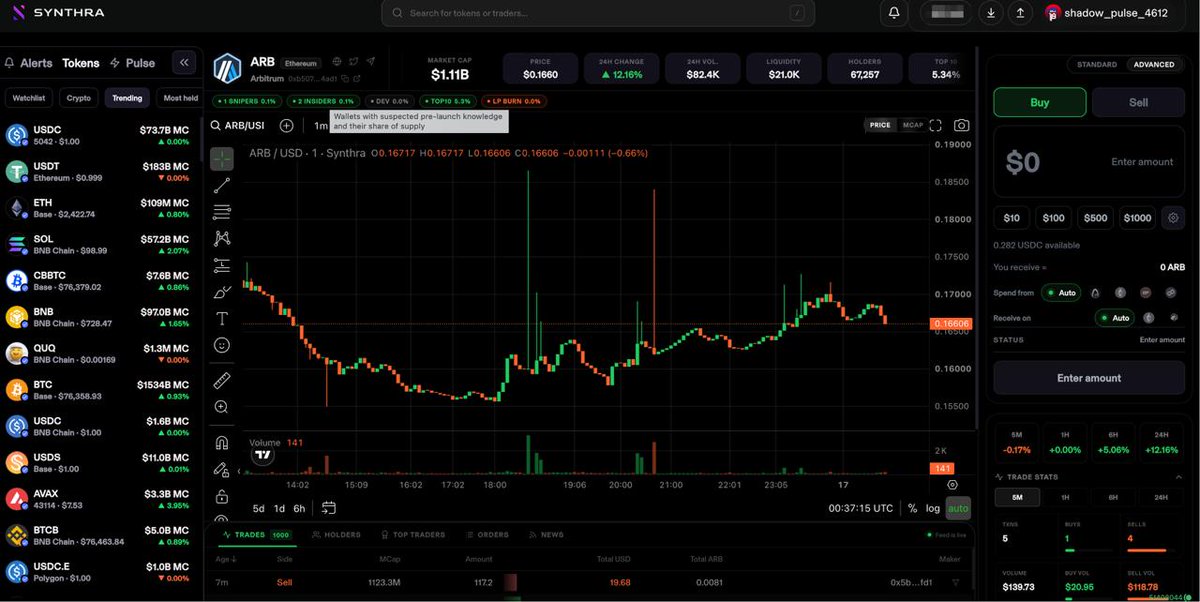Toggle percent scale on chart
This screenshot has height=602, width=1200.
point(912,508)
